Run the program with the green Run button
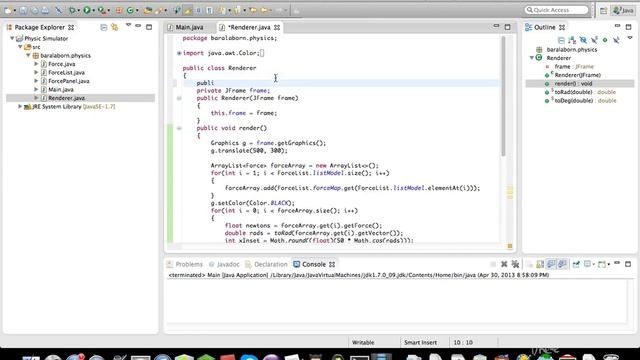This screenshot has height=360, width=640. (x=87, y=10)
